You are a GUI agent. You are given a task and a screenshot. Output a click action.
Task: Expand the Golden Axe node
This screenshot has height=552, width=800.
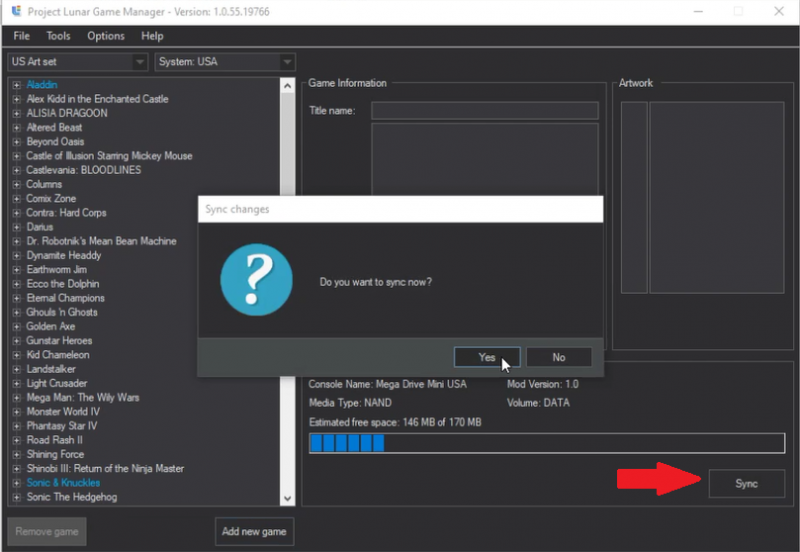16,327
